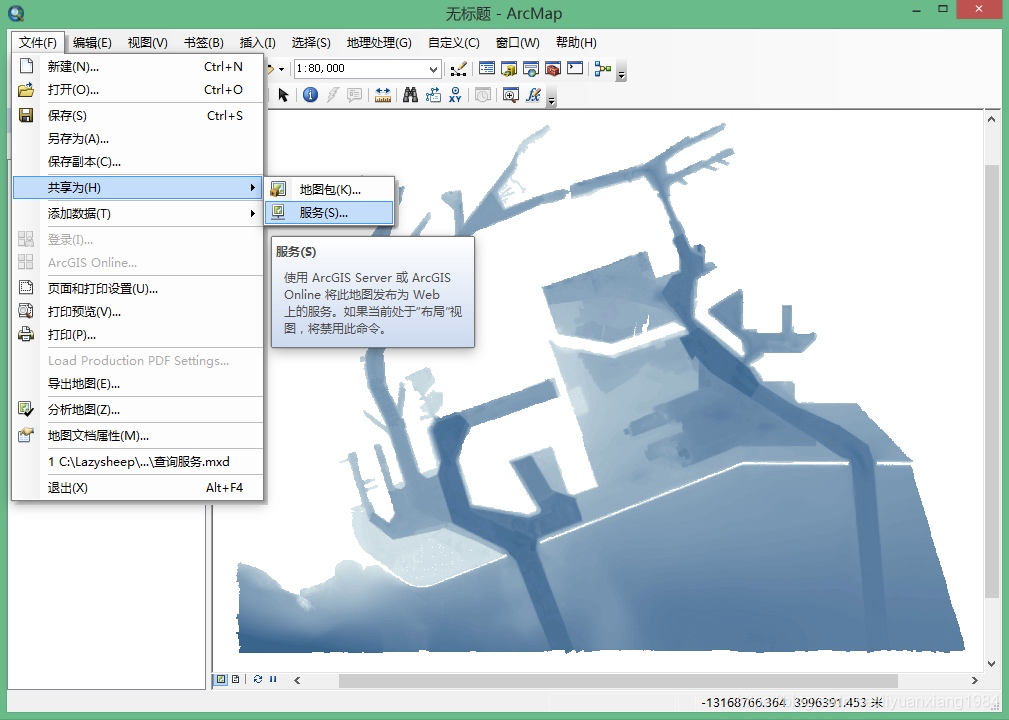Image resolution: width=1009 pixels, height=720 pixels.
Task: Choose 地图包(K) from the share submenu
Action: (328, 188)
